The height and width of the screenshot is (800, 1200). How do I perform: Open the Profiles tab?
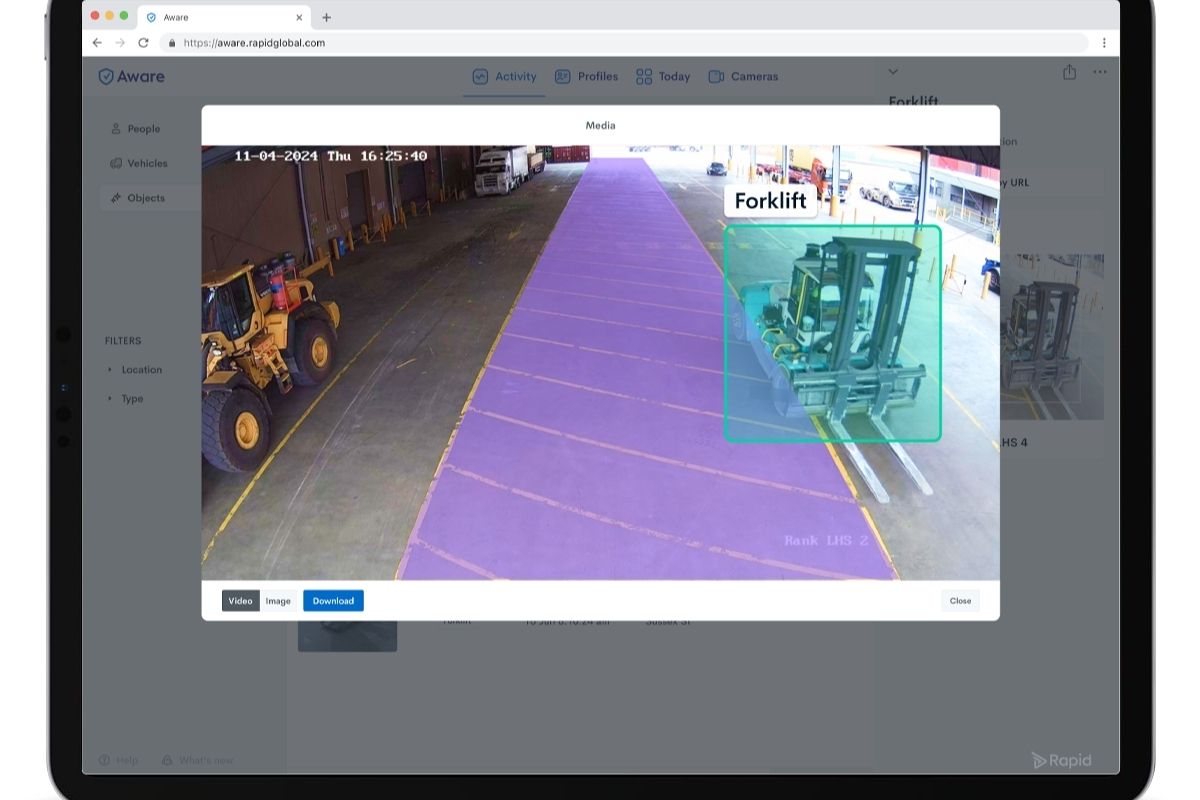pos(597,76)
